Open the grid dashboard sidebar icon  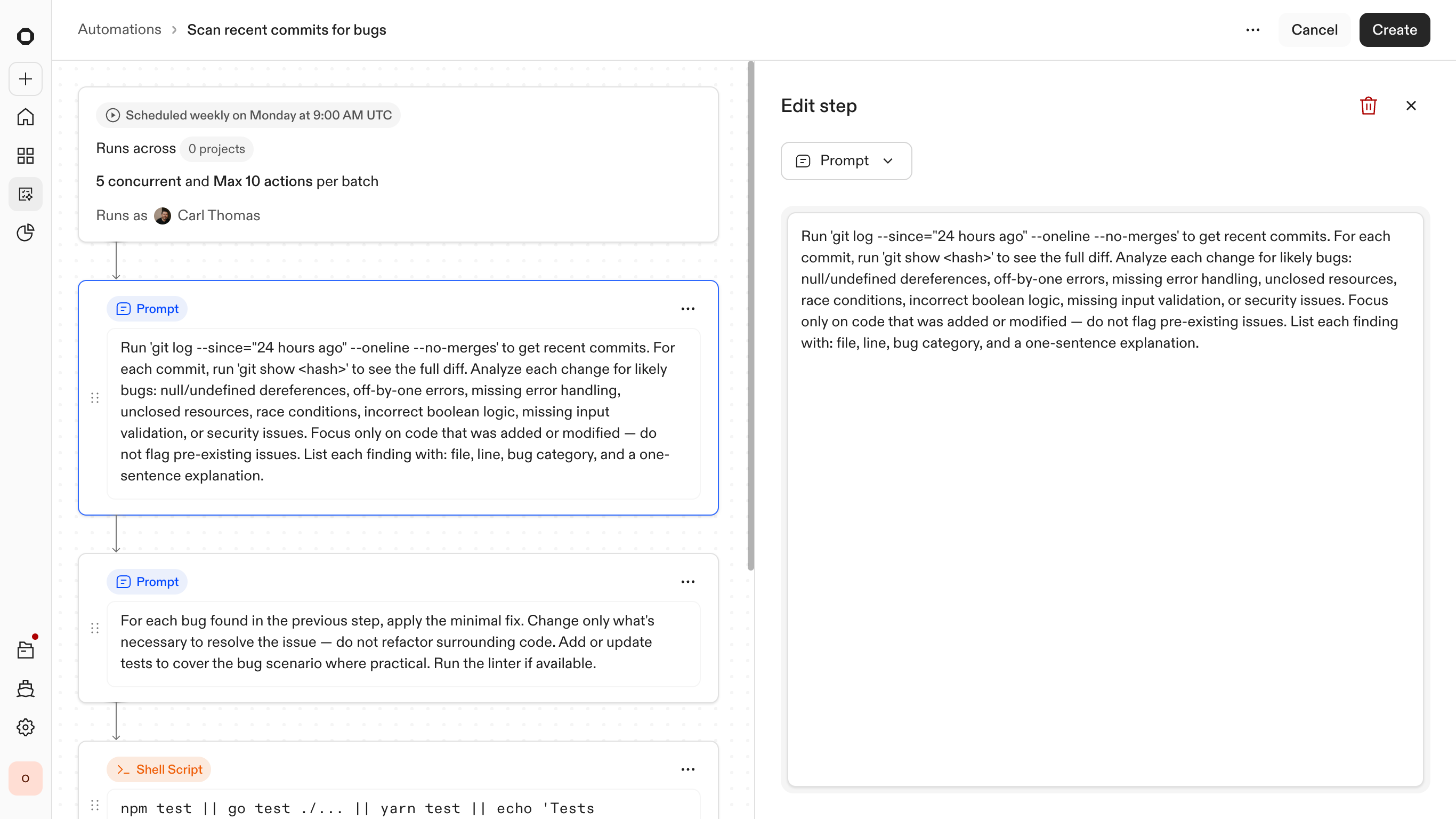[x=26, y=156]
